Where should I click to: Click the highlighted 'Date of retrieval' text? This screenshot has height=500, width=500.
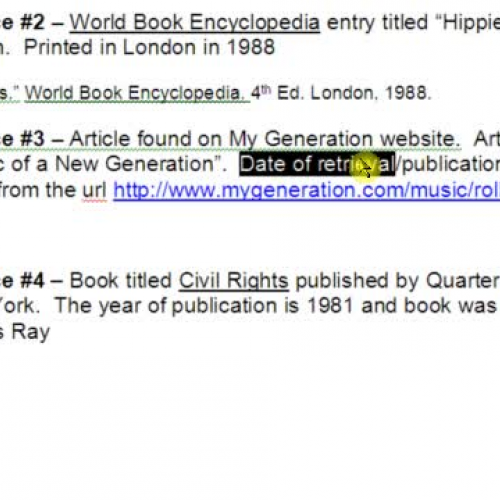point(317,164)
